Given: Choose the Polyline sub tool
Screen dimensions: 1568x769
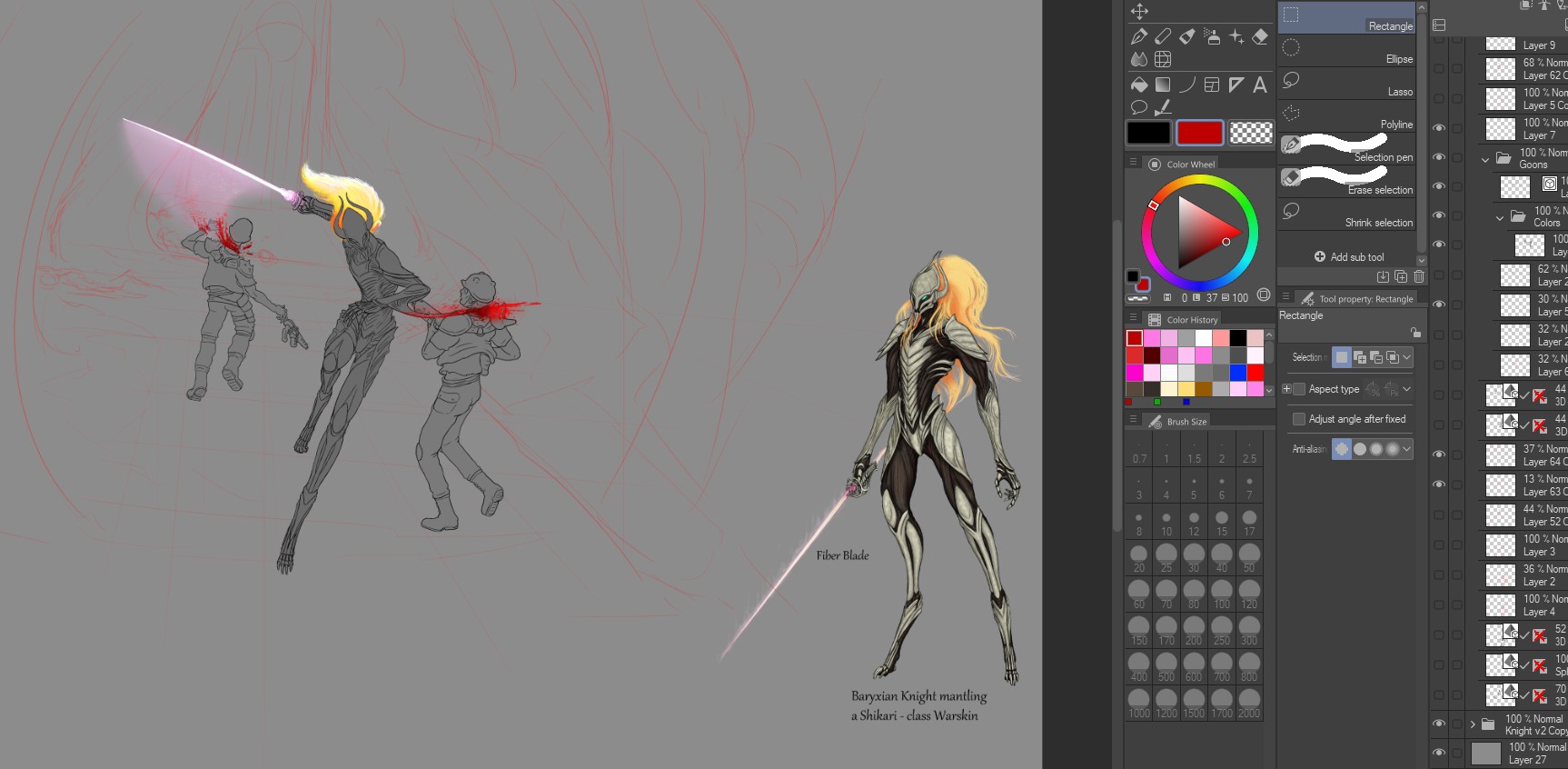Looking at the screenshot, I should [1347, 116].
